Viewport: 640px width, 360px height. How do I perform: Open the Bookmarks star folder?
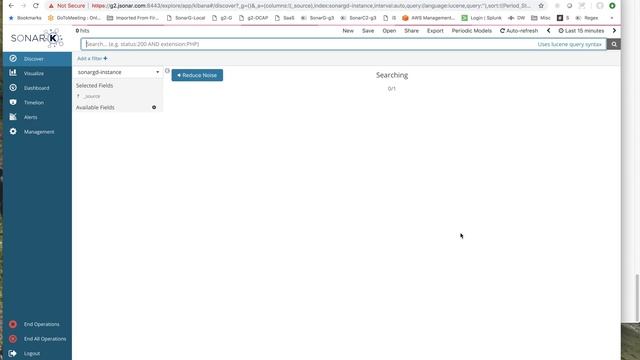pyautogui.click(x=25, y=18)
